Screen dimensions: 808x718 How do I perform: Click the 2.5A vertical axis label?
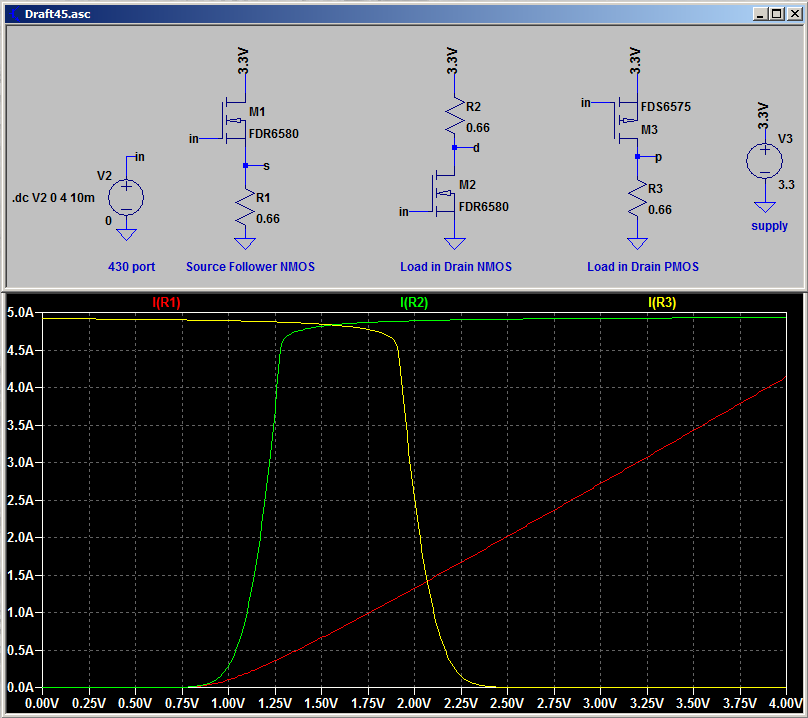pos(20,500)
